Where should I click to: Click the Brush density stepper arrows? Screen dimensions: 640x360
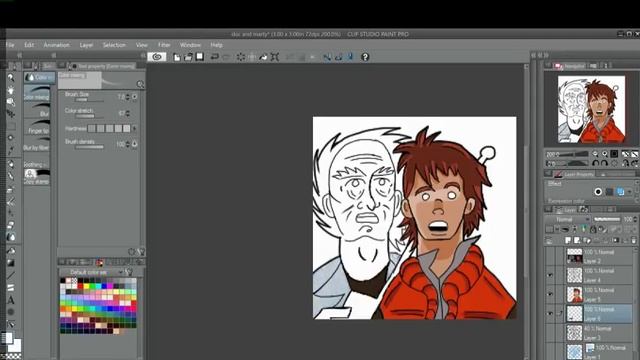coord(128,144)
